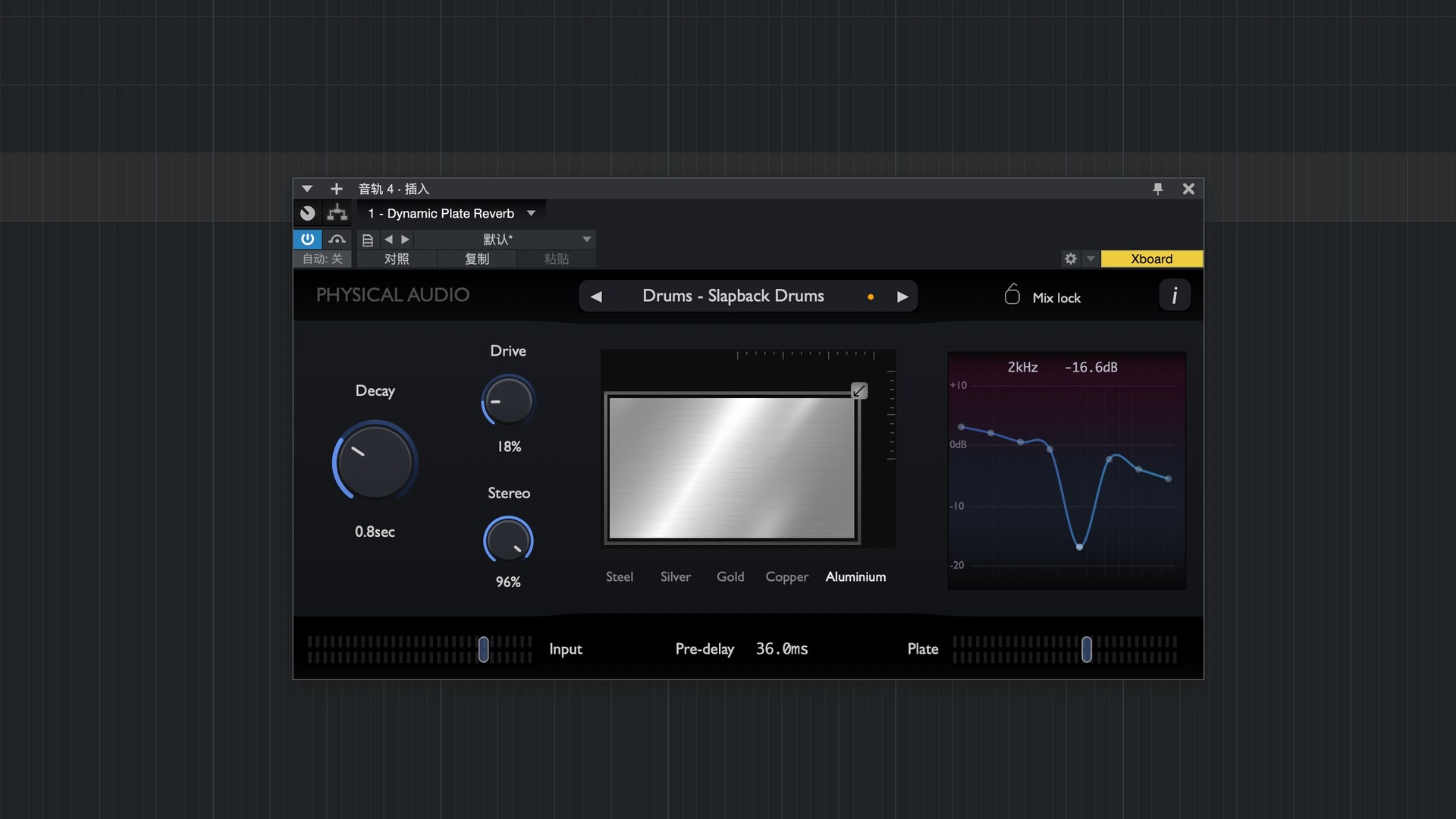Screen dimensions: 1456x819
Task: Select the Silver plate material
Action: pos(676,577)
